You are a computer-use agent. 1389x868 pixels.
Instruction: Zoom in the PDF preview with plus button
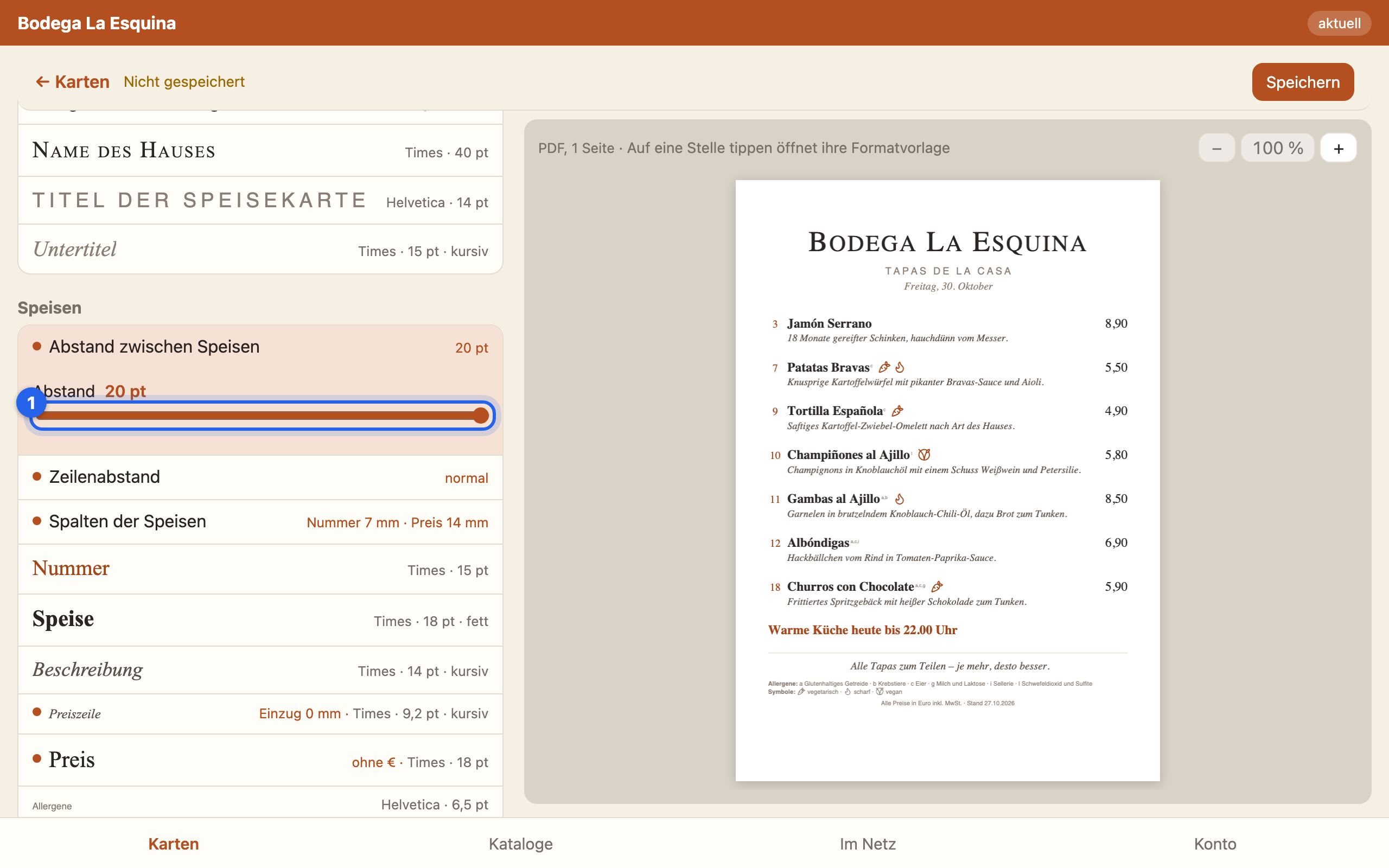(1339, 148)
